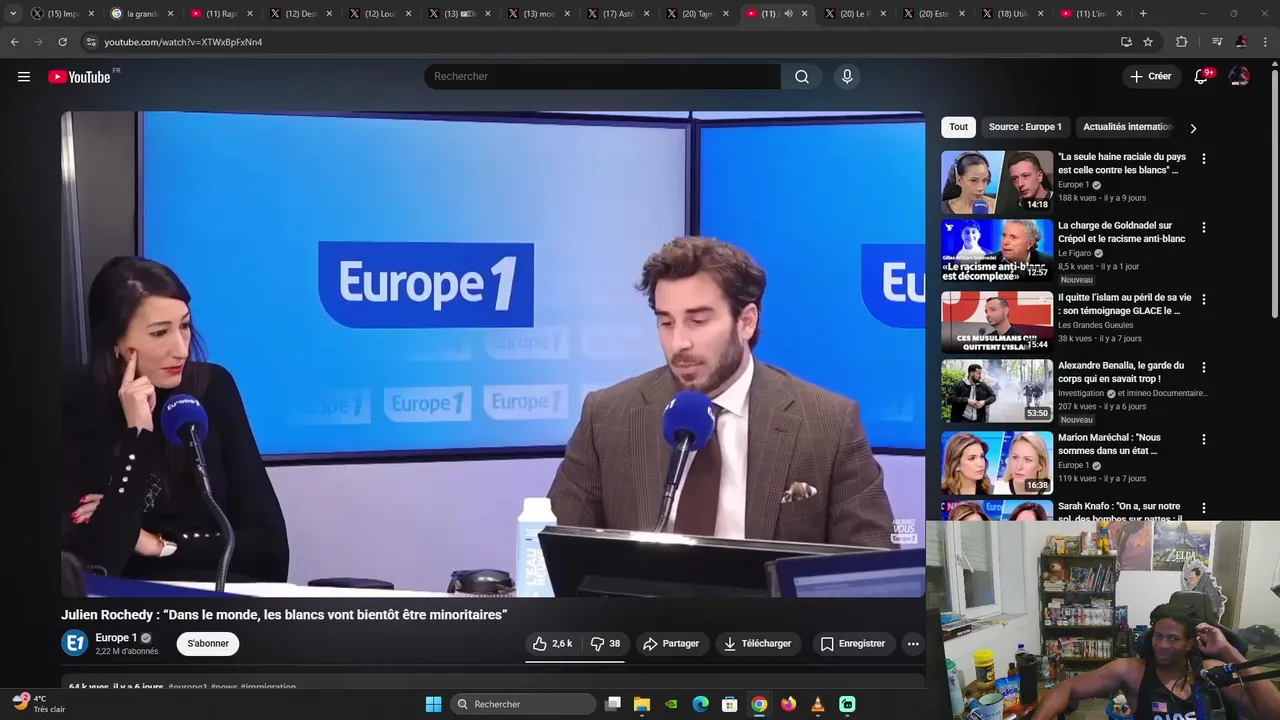Open VLC media player from taskbar
1280x720 pixels.
[818, 704]
